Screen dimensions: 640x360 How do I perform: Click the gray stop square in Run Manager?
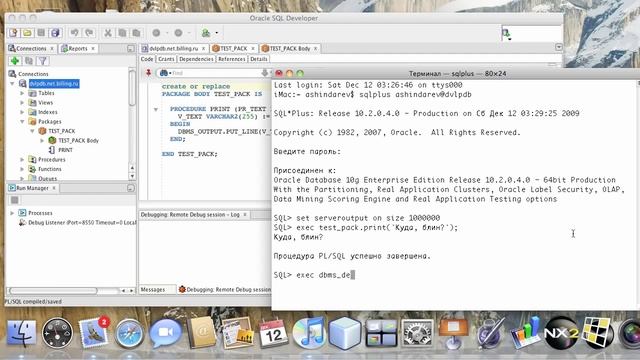(15, 200)
